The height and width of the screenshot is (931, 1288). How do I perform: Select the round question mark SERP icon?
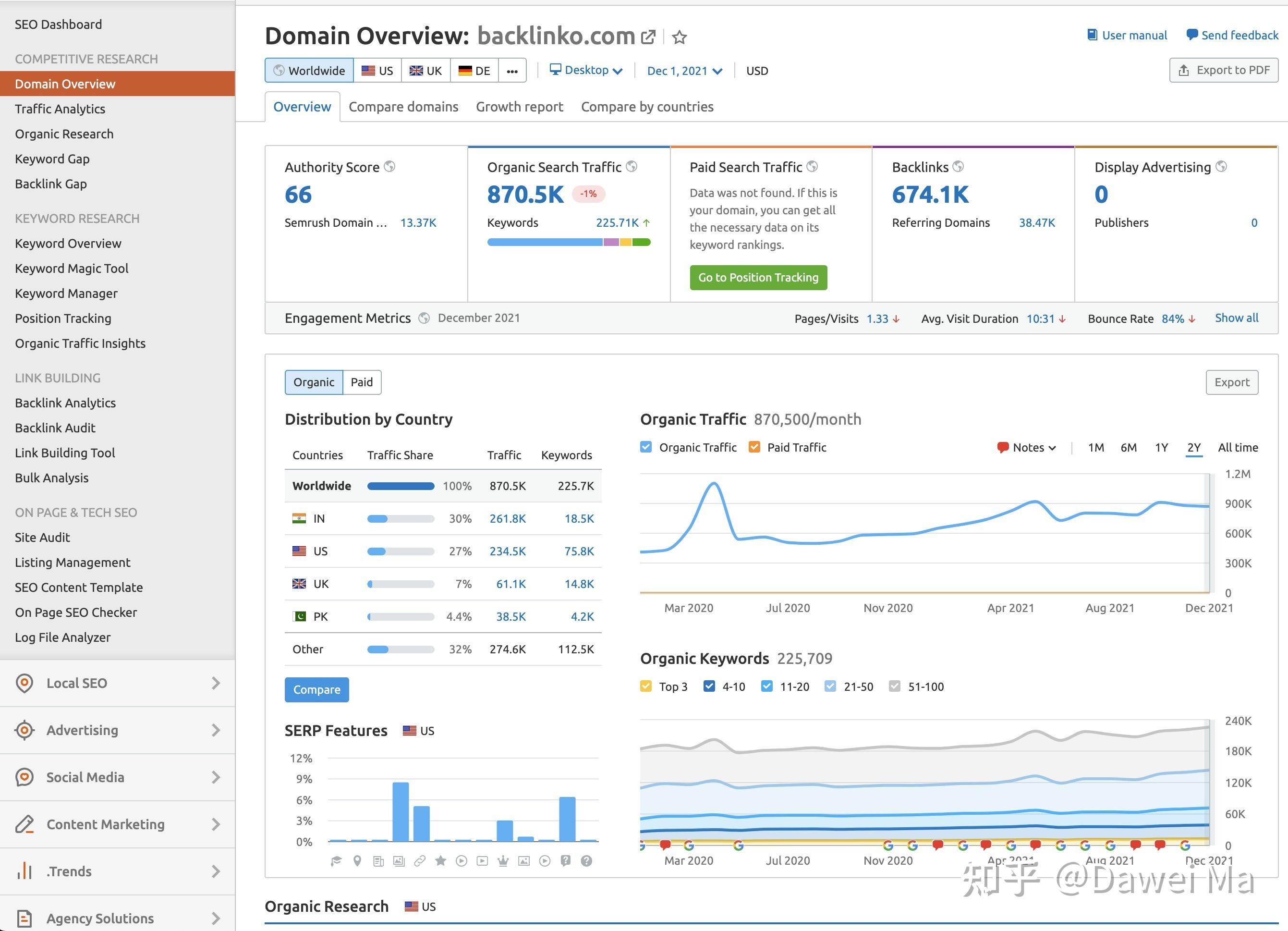[x=587, y=861]
